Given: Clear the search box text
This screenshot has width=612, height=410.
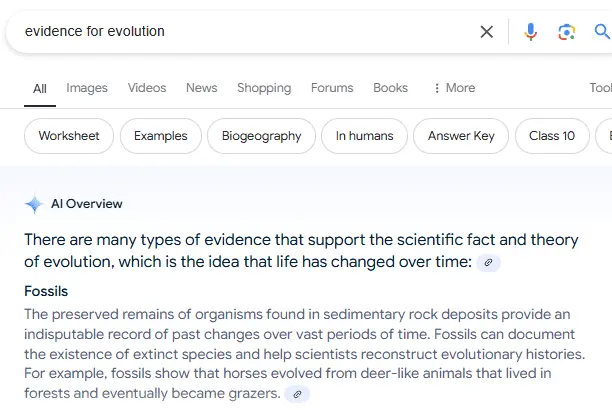Looking at the screenshot, I should pos(487,32).
